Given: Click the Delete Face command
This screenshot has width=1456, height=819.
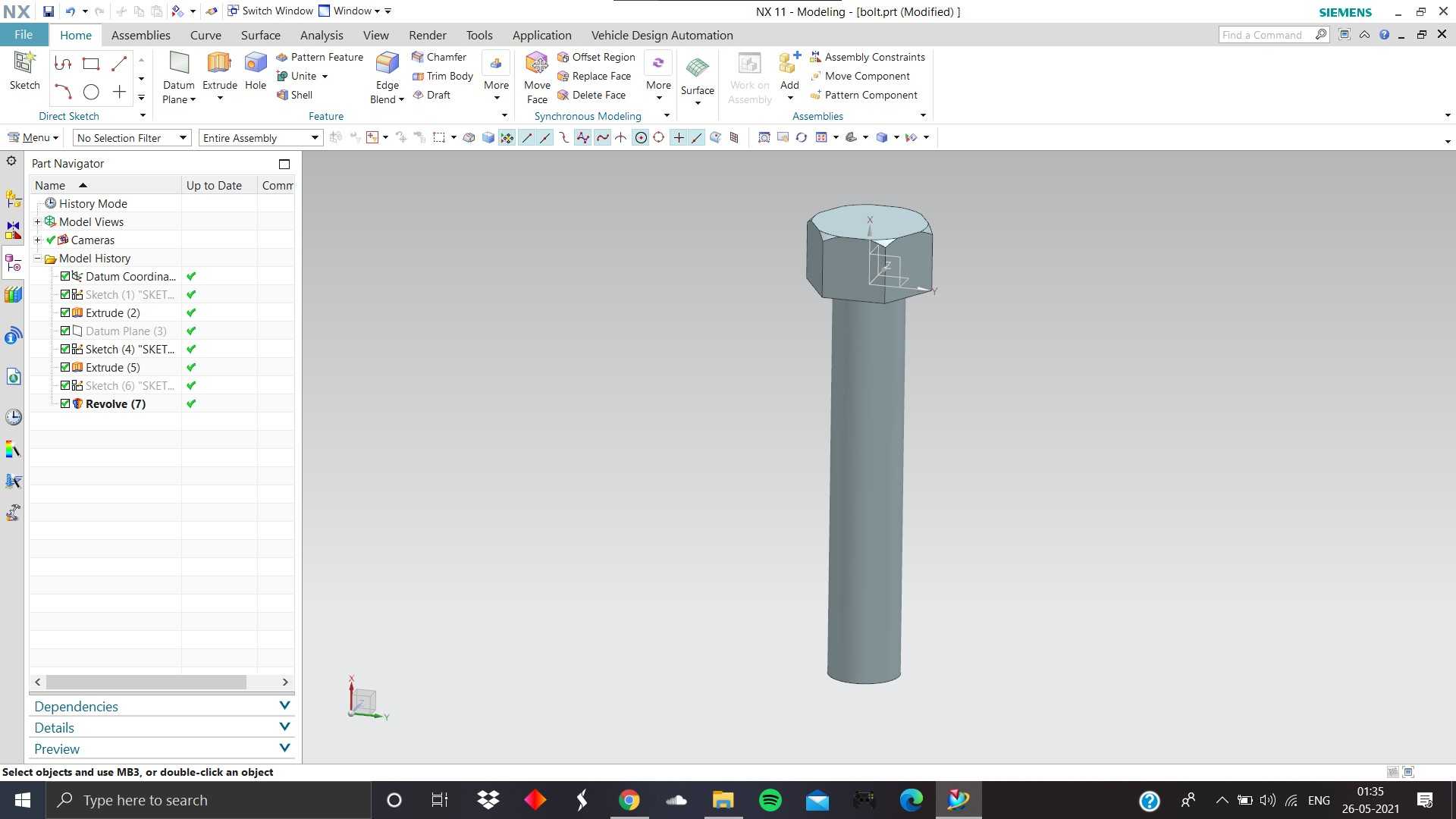Looking at the screenshot, I should 591,95.
